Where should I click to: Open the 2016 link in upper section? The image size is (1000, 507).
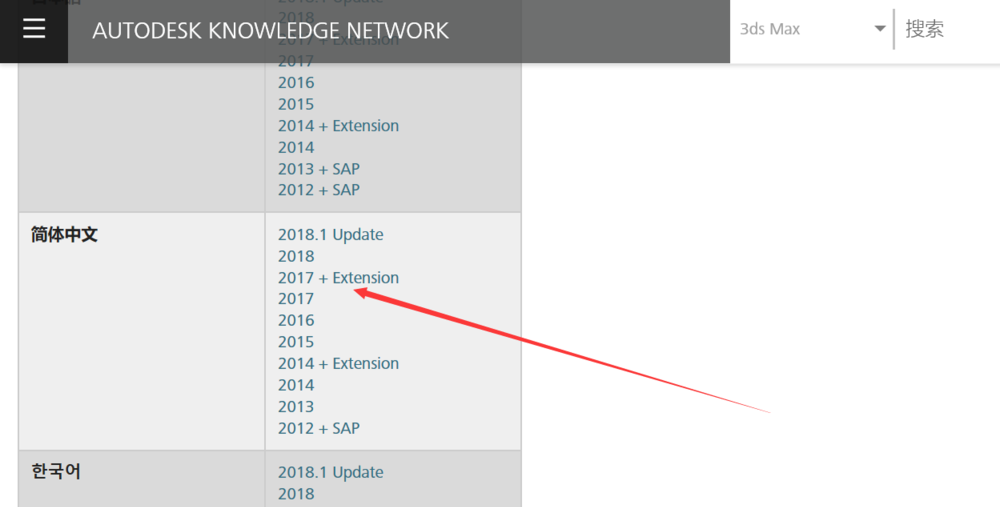[x=296, y=83]
